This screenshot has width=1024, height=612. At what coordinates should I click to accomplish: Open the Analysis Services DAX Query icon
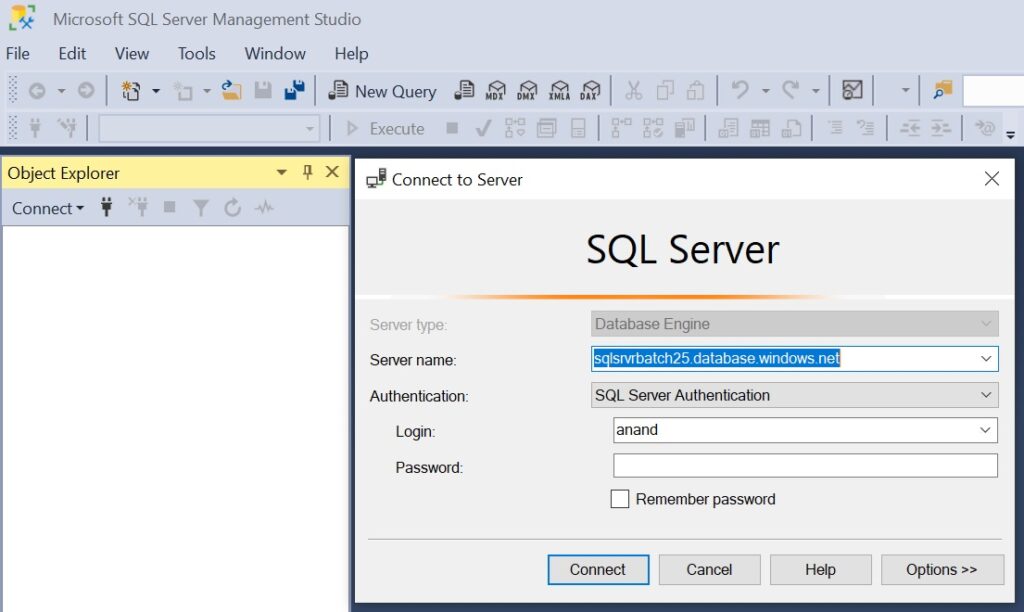point(590,91)
